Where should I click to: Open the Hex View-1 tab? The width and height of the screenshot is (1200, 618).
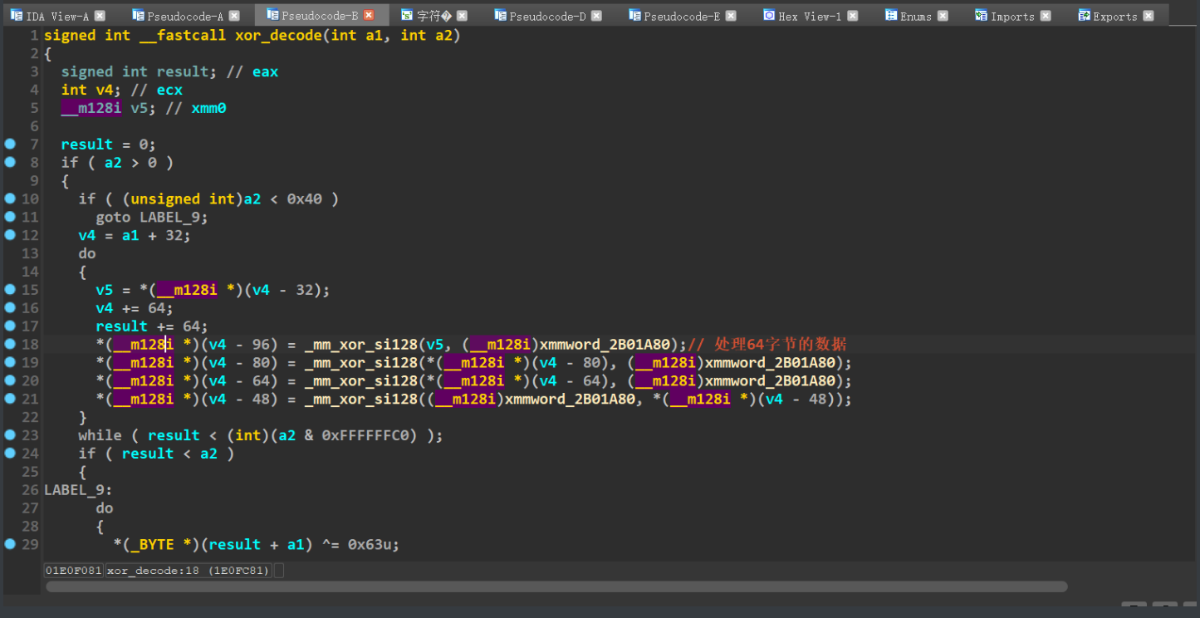coord(809,16)
